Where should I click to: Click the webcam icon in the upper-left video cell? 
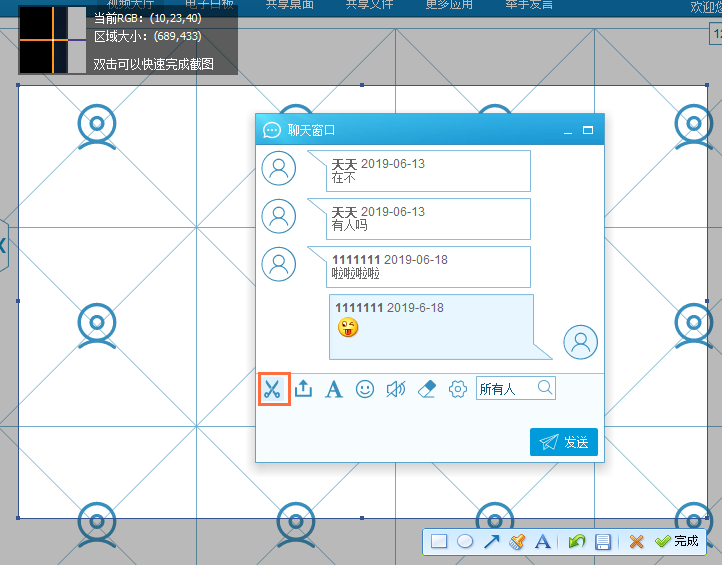click(x=97, y=128)
